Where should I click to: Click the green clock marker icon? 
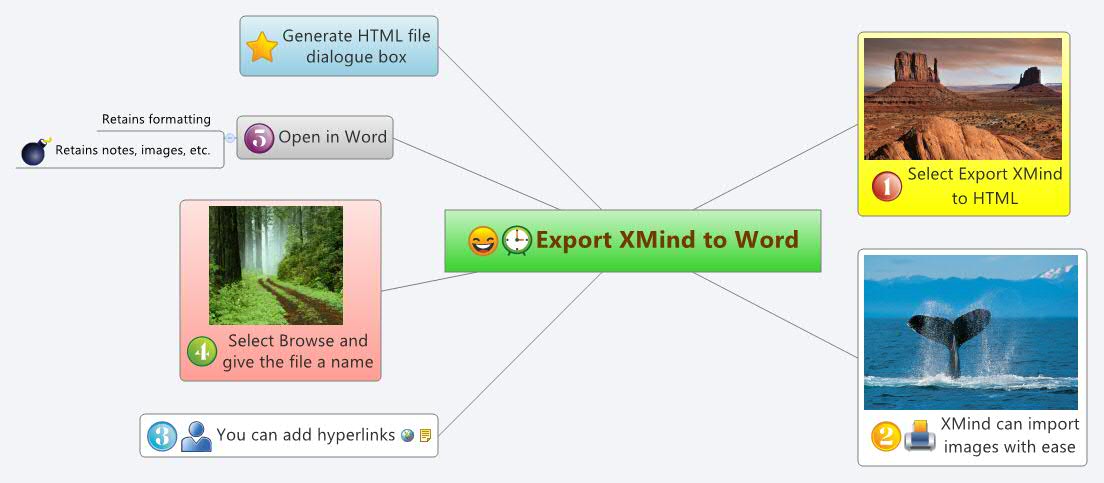point(517,241)
